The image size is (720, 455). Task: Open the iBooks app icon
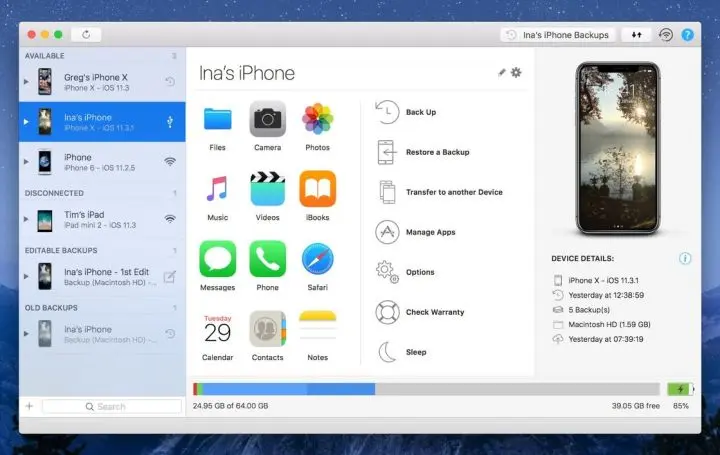coord(317,189)
